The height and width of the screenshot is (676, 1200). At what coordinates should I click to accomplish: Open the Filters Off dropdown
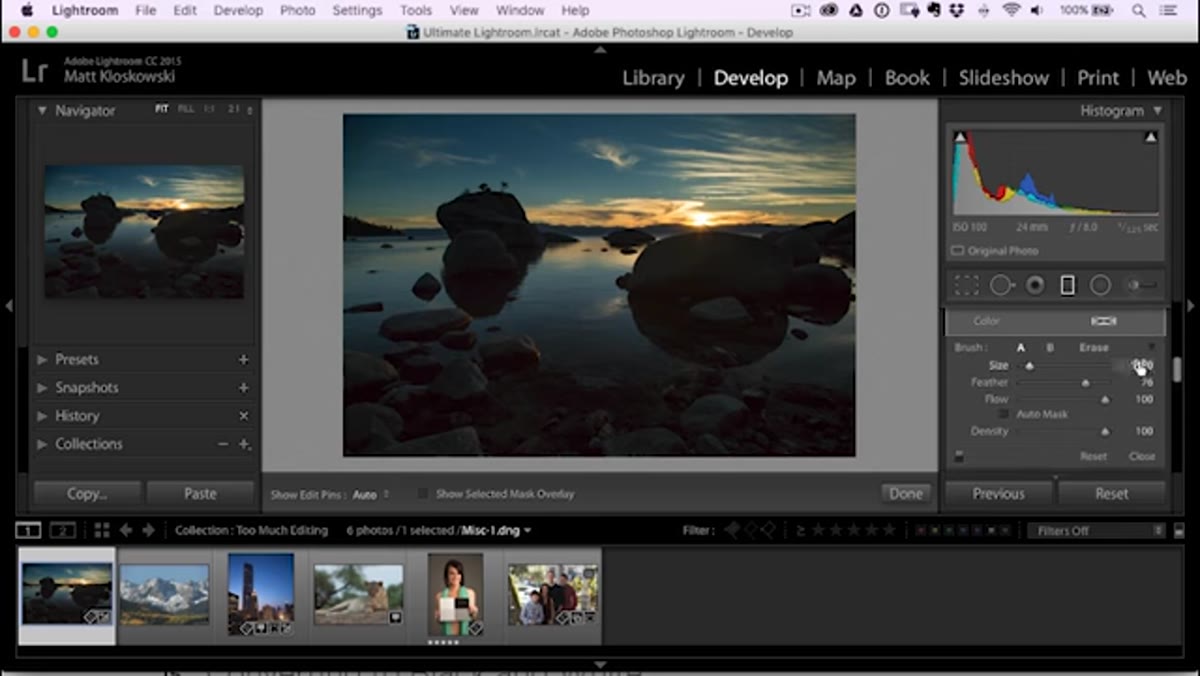[x=1096, y=531]
